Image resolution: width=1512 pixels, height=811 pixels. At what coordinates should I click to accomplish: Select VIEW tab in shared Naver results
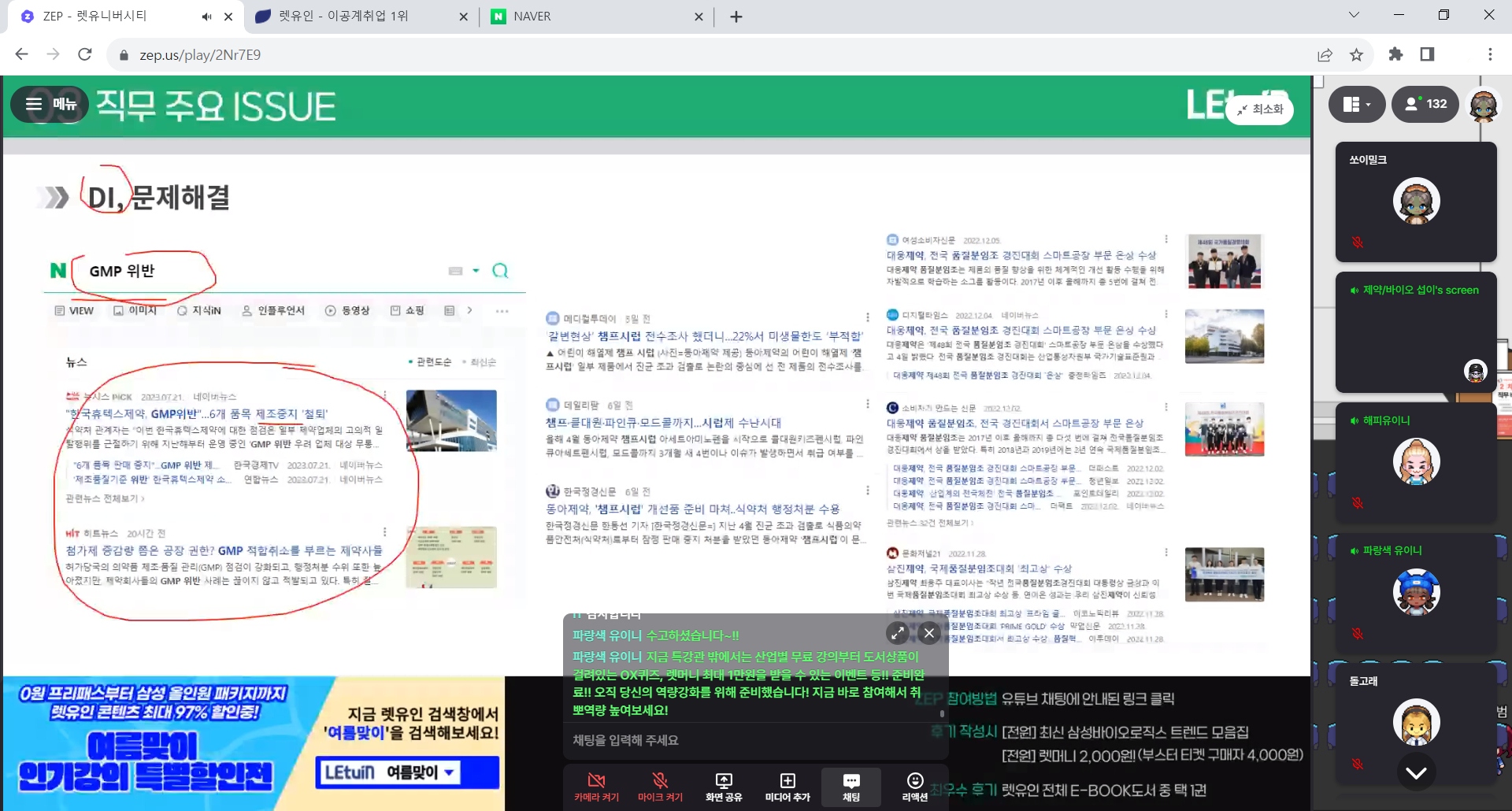[x=74, y=311]
